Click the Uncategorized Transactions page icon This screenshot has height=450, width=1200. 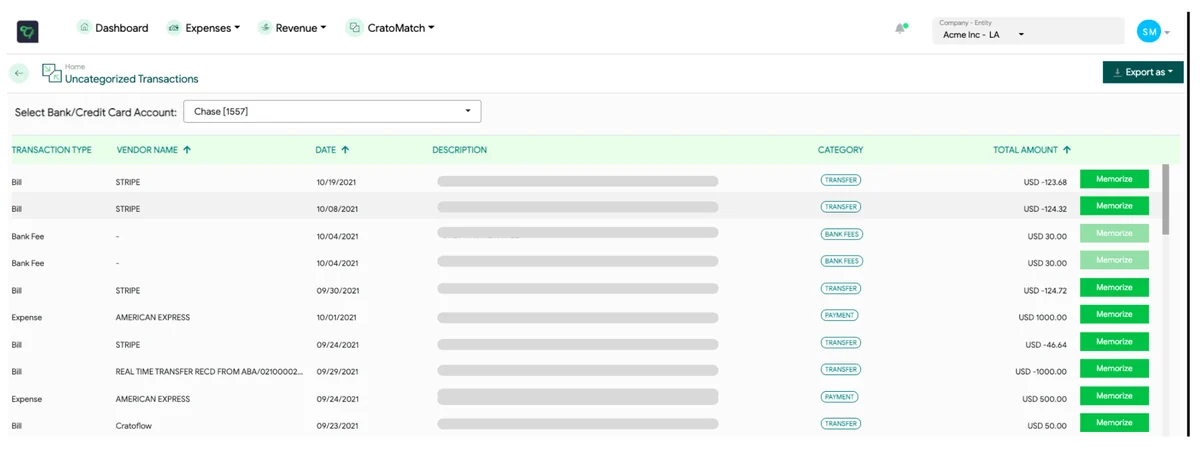coord(51,72)
